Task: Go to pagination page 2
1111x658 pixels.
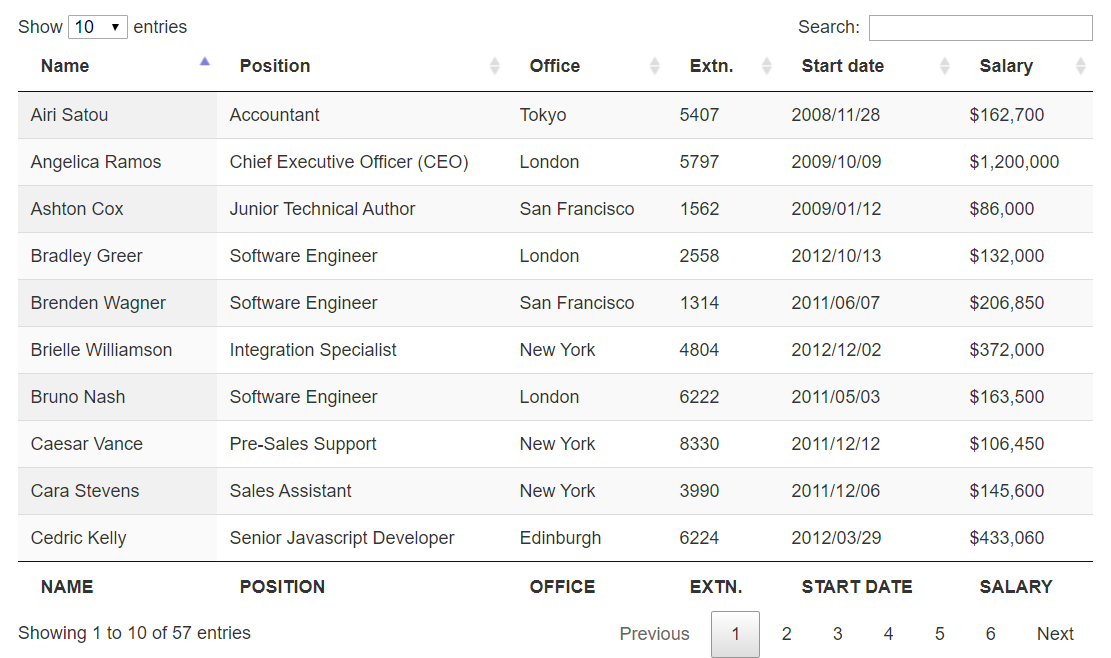Action: [x=787, y=634]
